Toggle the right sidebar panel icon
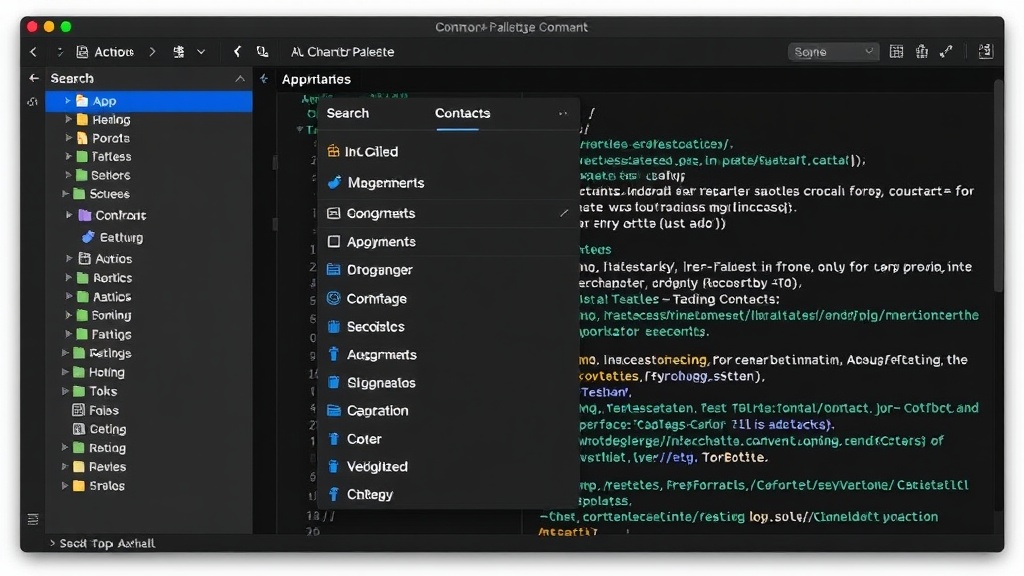 [985, 51]
